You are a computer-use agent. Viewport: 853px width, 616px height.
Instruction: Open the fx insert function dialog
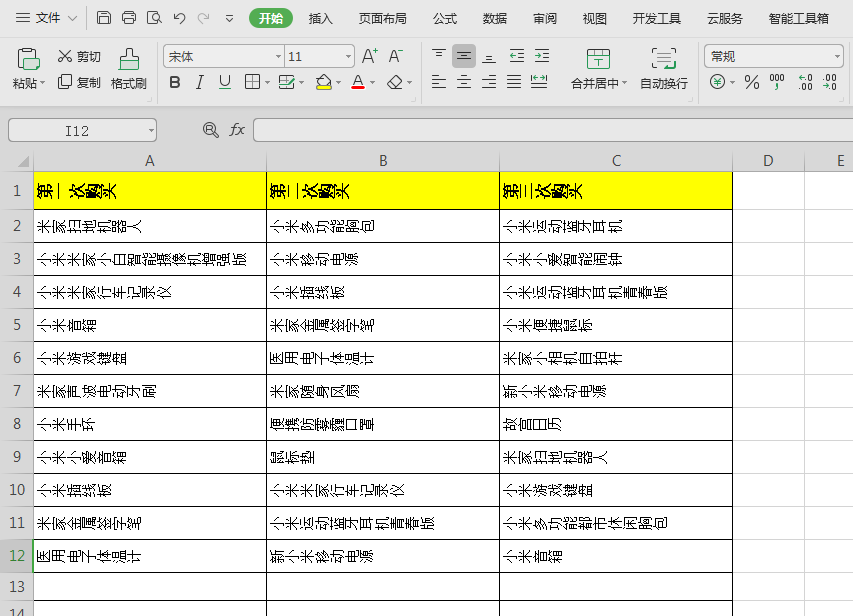point(237,130)
